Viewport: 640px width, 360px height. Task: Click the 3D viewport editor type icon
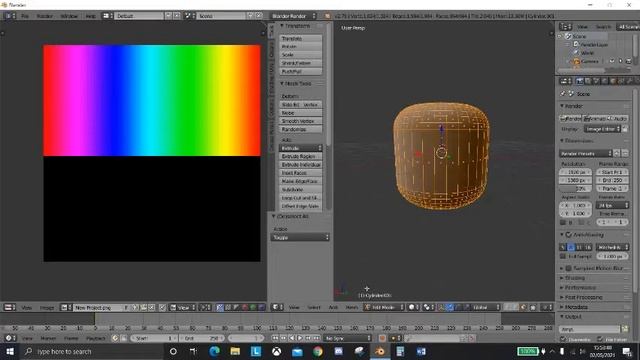pyautogui.click(x=278, y=307)
